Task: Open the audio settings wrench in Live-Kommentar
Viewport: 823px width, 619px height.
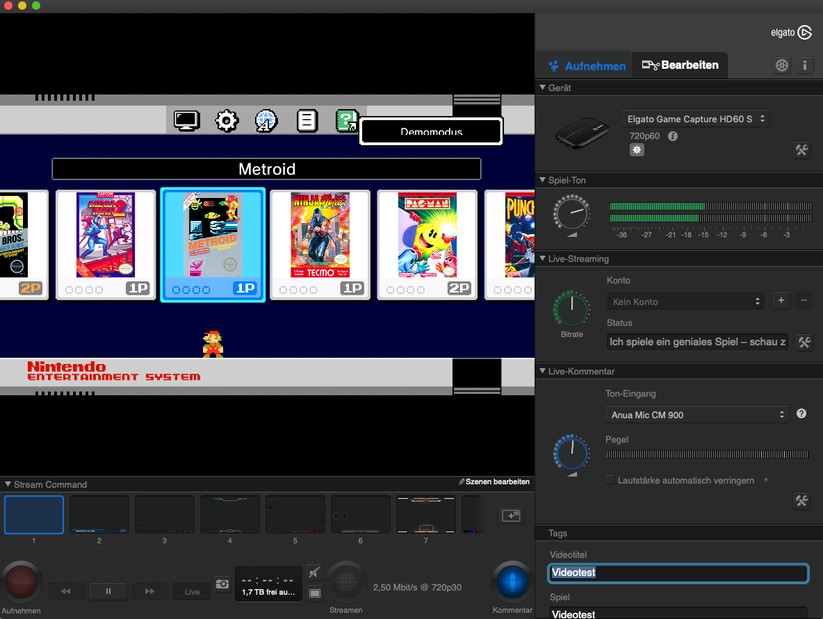Action: point(801,500)
